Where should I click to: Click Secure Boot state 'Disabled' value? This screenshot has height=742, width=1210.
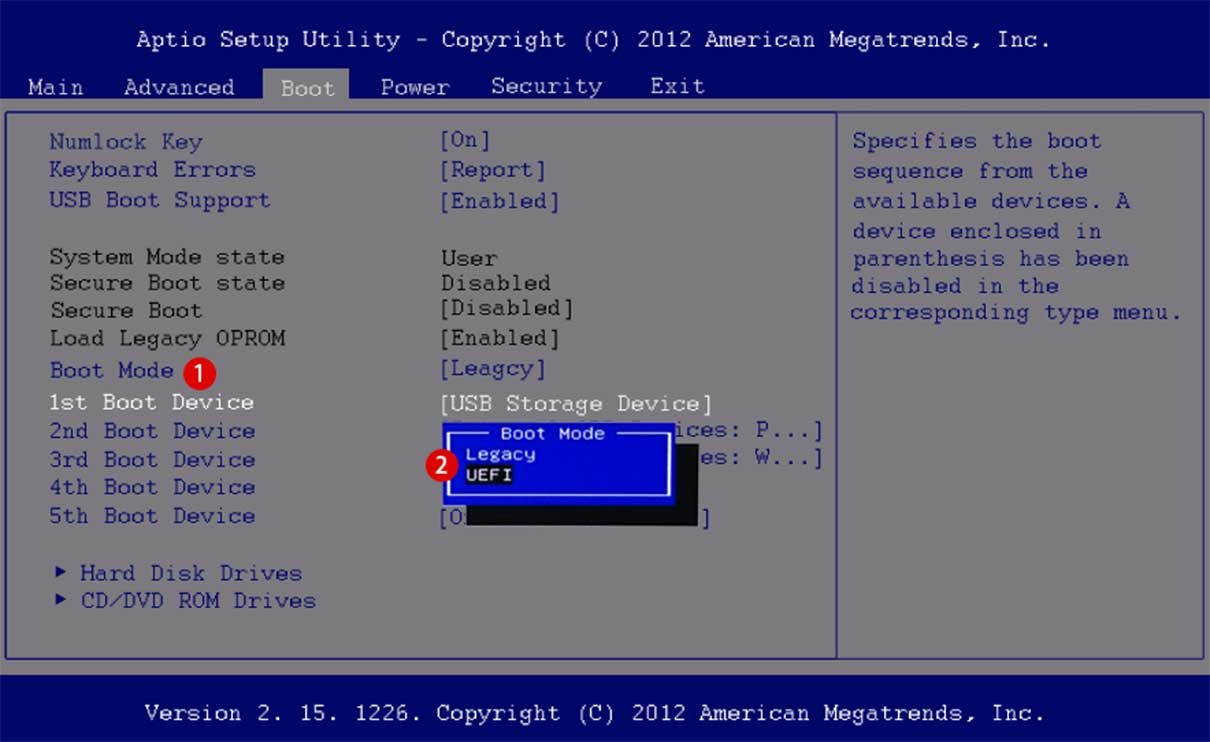[496, 283]
